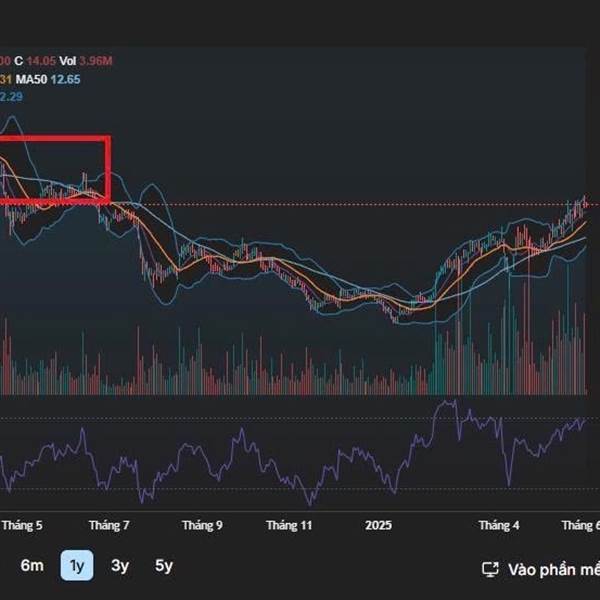Click the Vol 3.96M value

pyautogui.click(x=86, y=61)
